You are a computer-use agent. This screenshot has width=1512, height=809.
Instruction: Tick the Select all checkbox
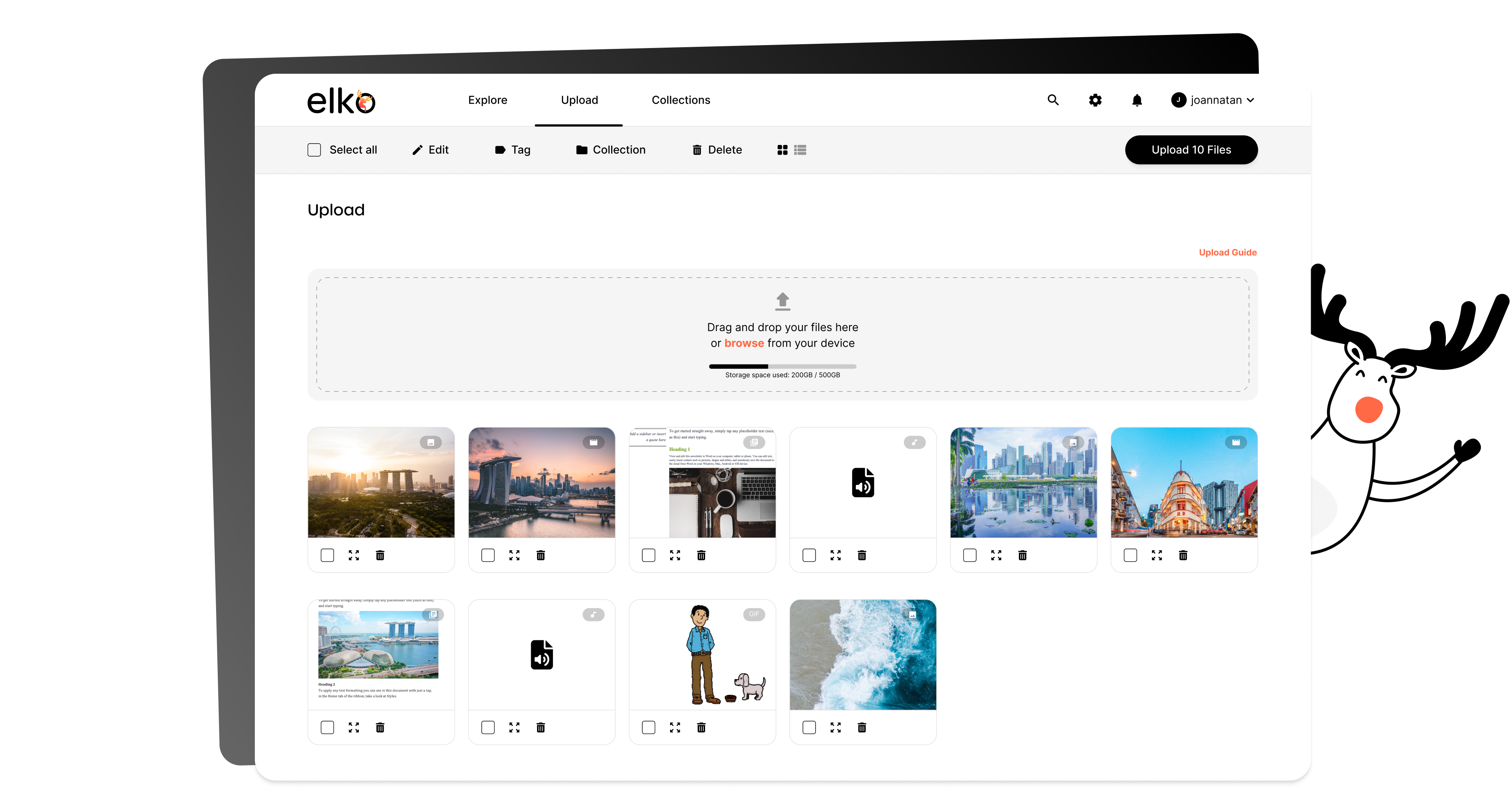314,150
